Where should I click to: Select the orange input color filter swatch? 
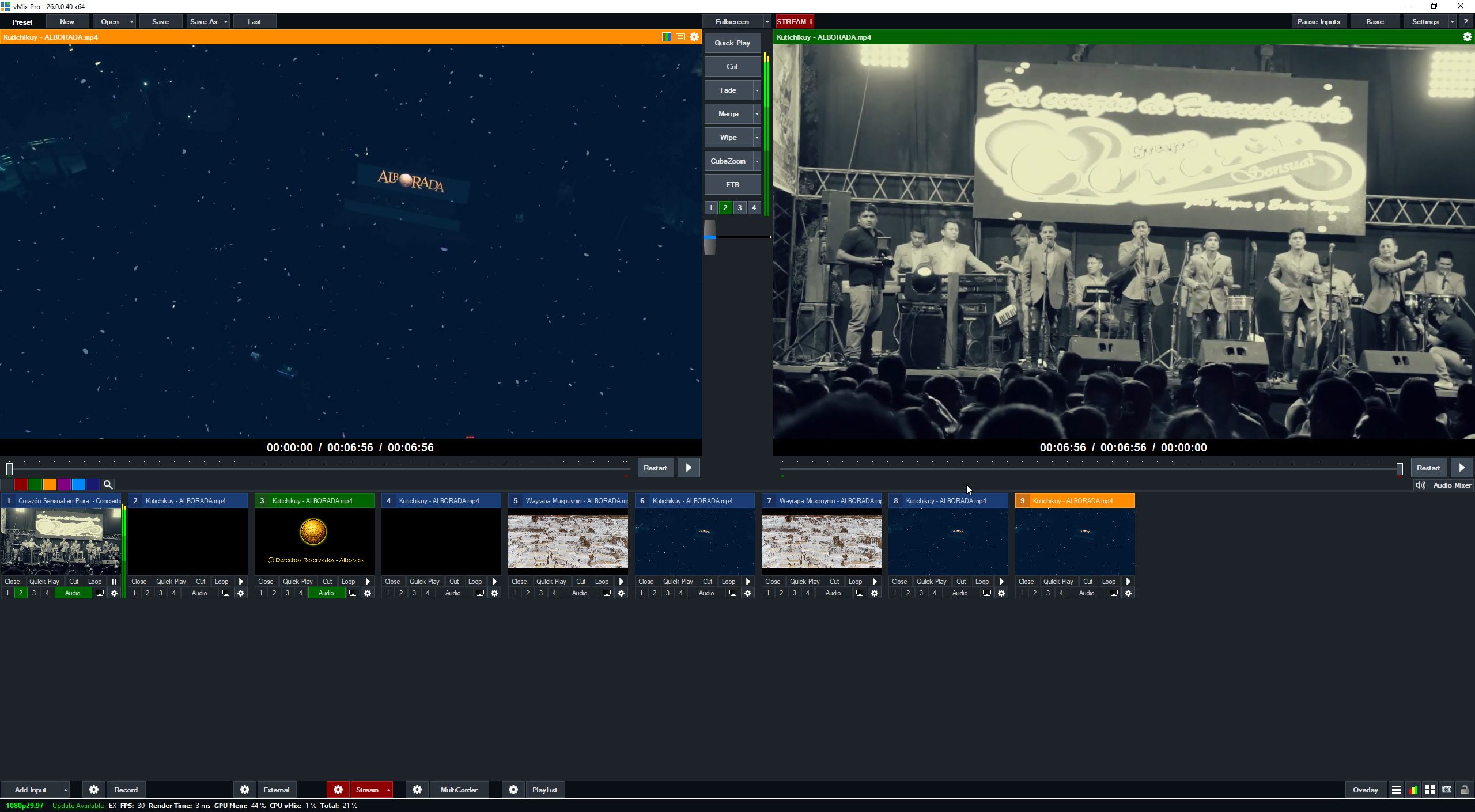pyautogui.click(x=50, y=484)
